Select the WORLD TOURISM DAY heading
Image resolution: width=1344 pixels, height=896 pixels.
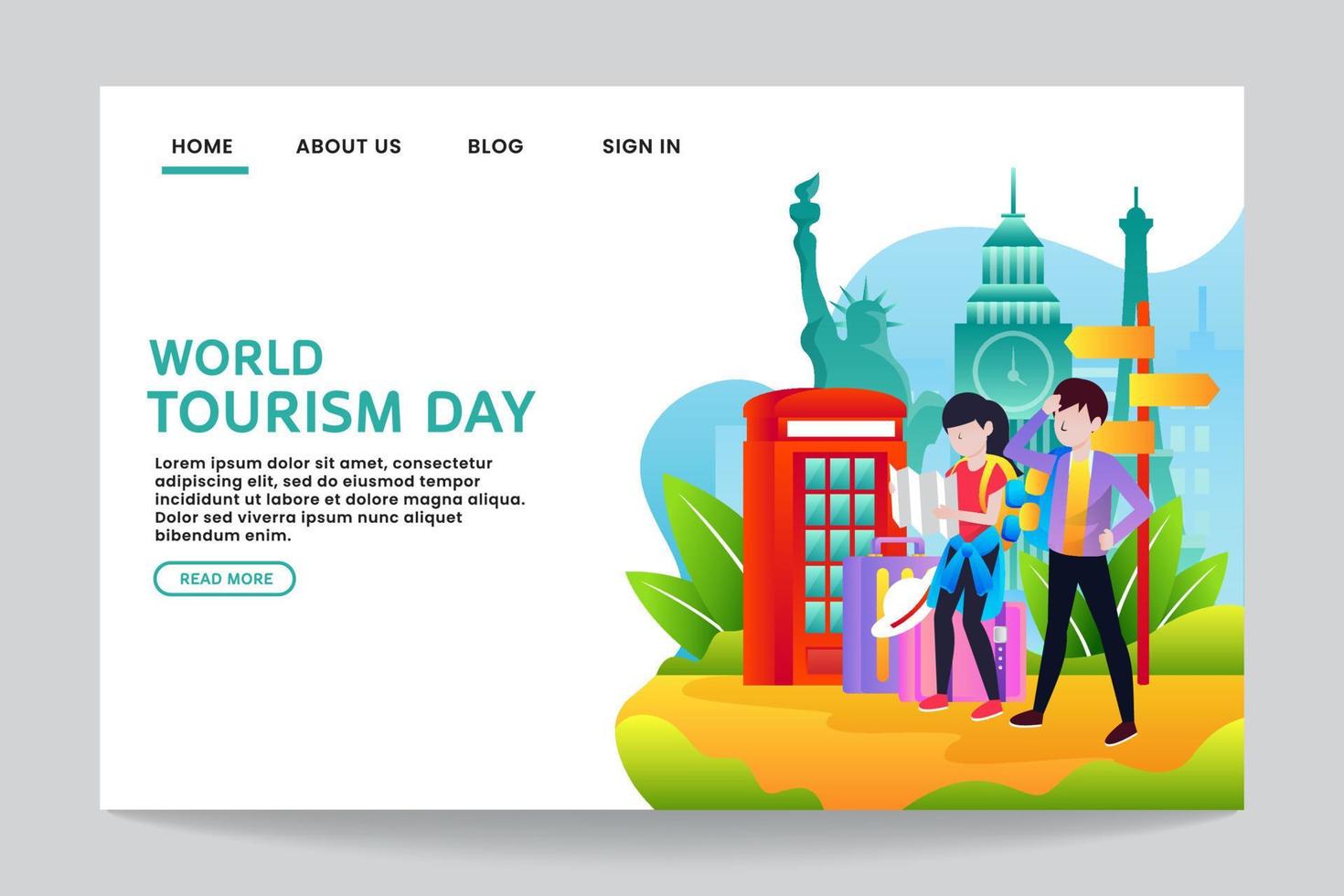341,386
